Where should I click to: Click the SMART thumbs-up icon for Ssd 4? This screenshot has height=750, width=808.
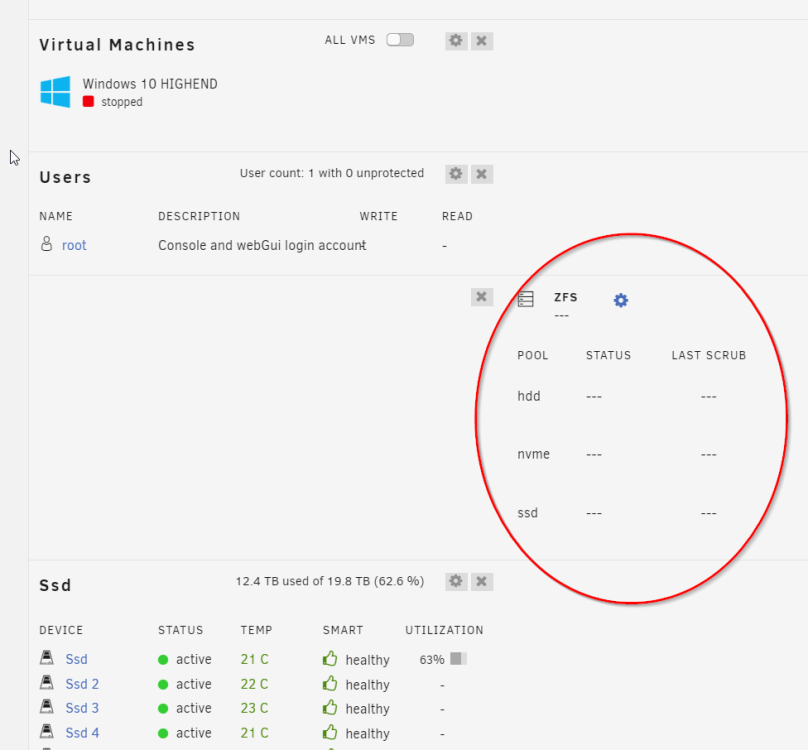[330, 732]
